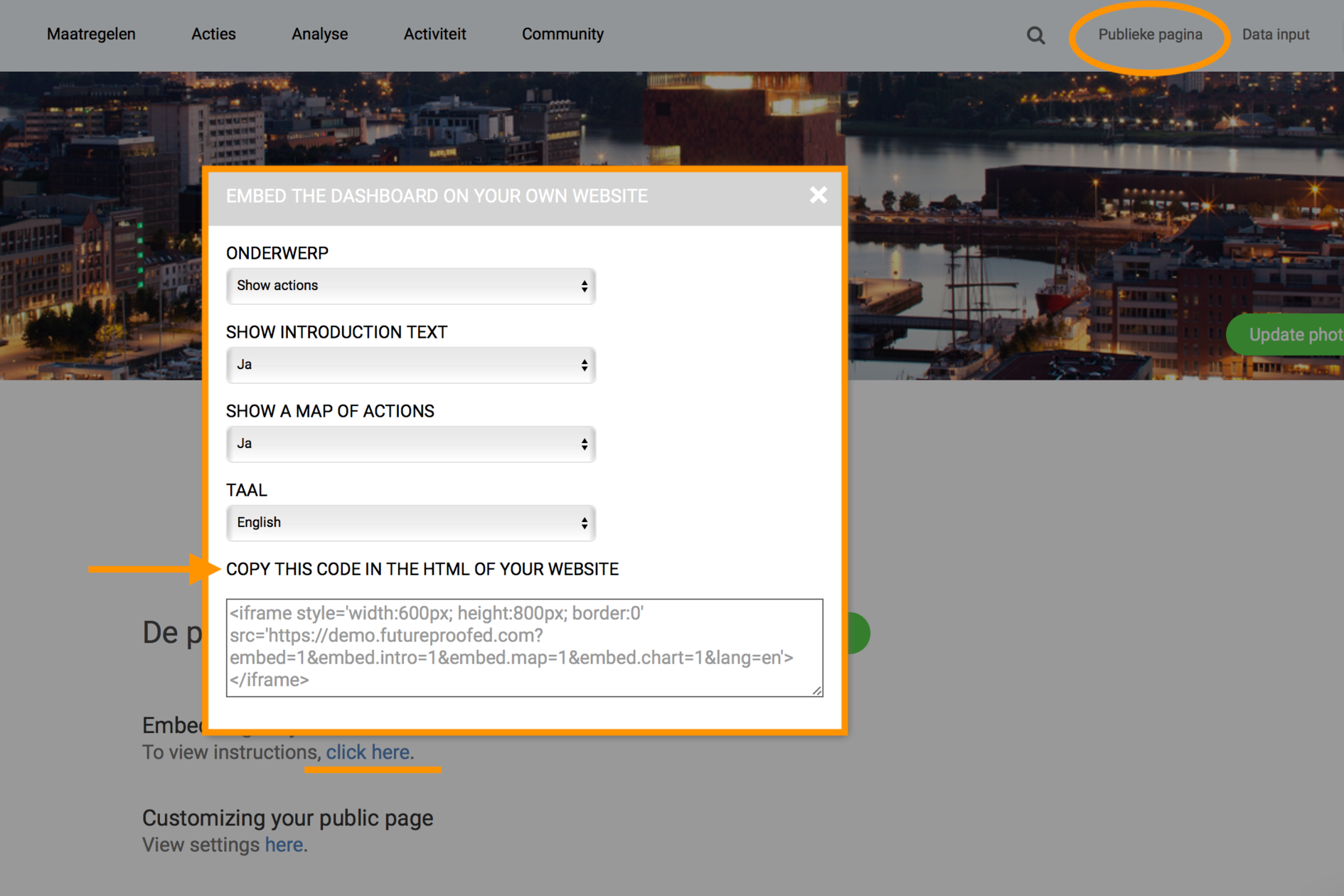
Task: Click the 'click here' instructions link
Action: pos(368,752)
